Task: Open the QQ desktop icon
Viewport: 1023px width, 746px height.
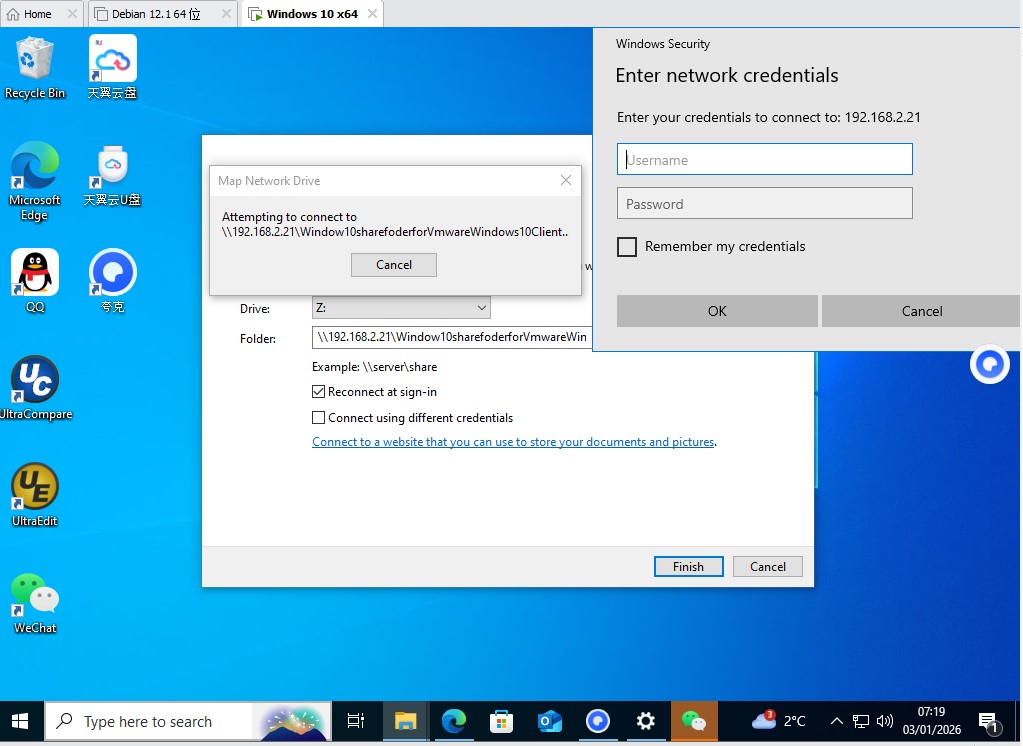Action: point(35,274)
